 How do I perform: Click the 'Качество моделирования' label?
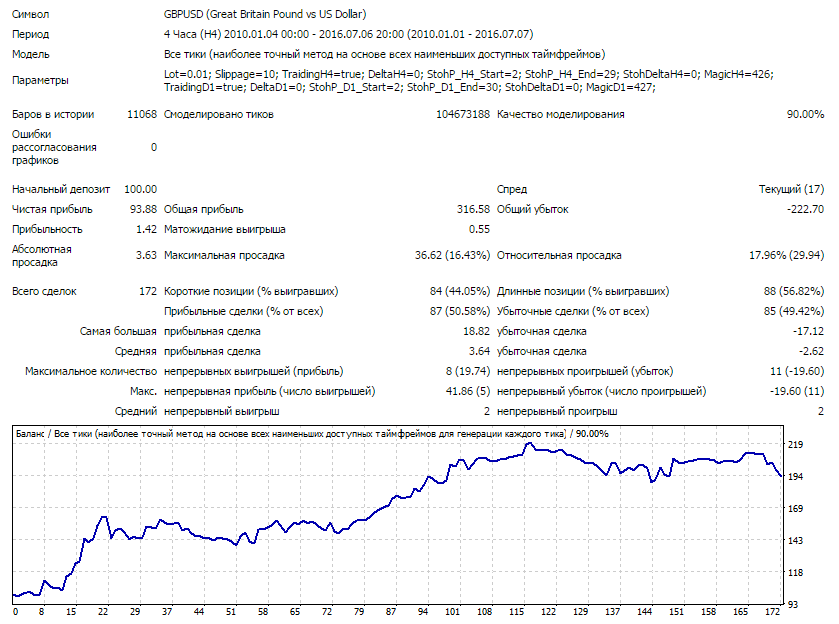tap(561, 114)
